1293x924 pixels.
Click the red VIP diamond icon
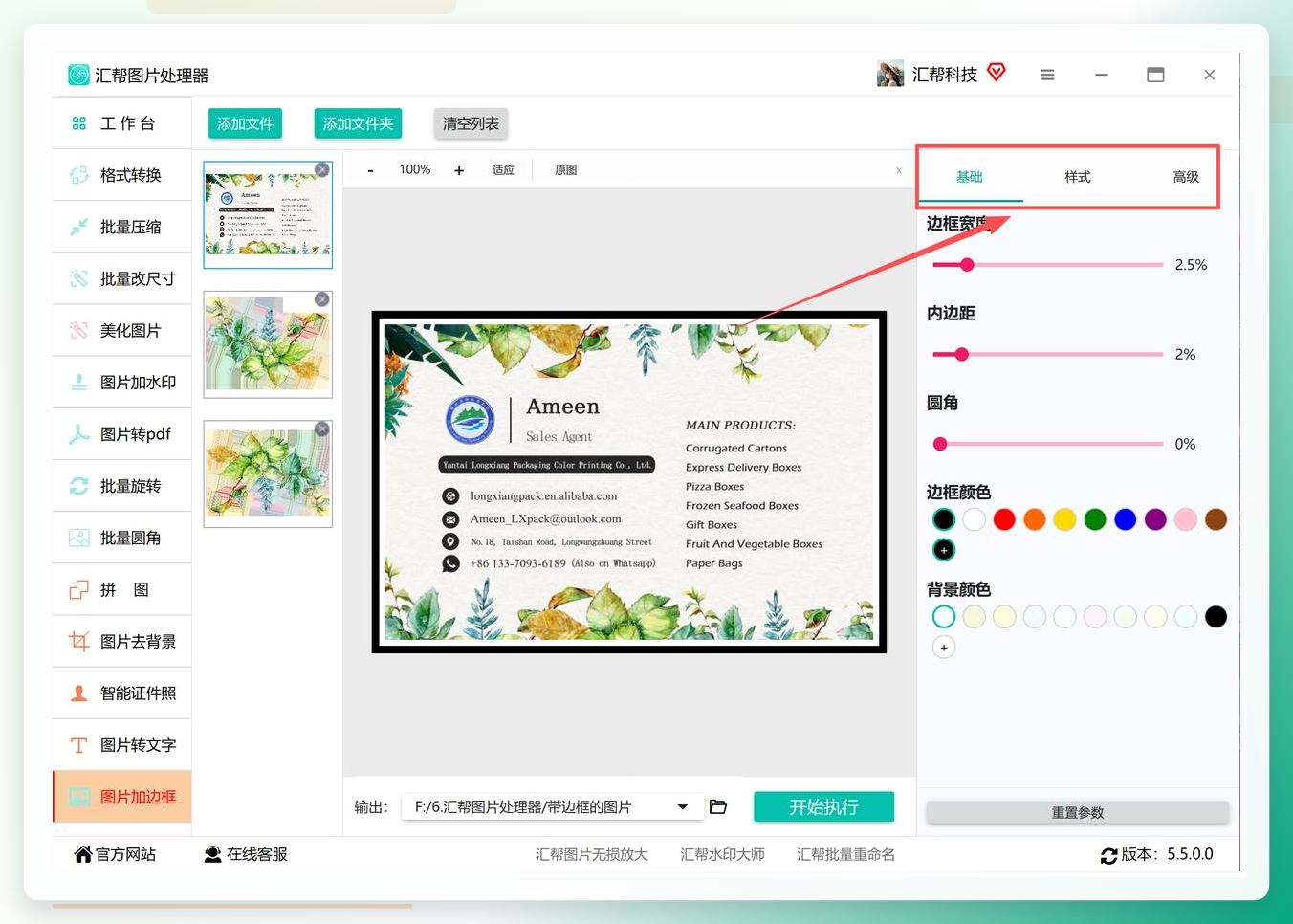[997, 73]
